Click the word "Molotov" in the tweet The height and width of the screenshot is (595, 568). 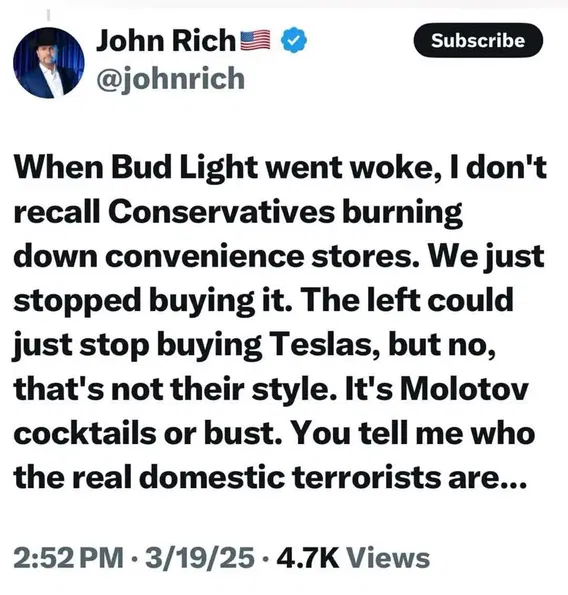(x=464, y=389)
